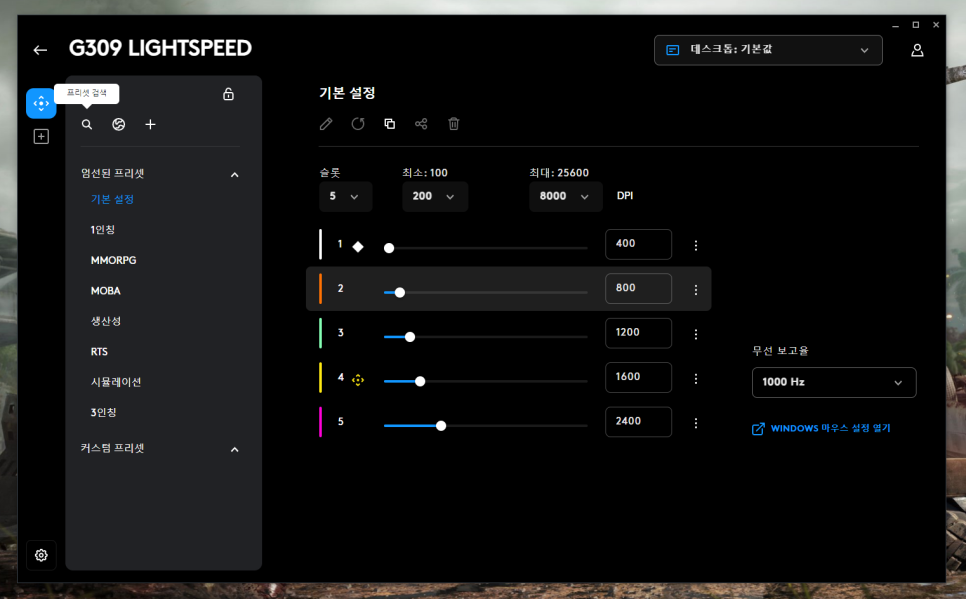The image size is (966, 599).
Task: Click the pencil rename preset icon
Action: point(326,124)
